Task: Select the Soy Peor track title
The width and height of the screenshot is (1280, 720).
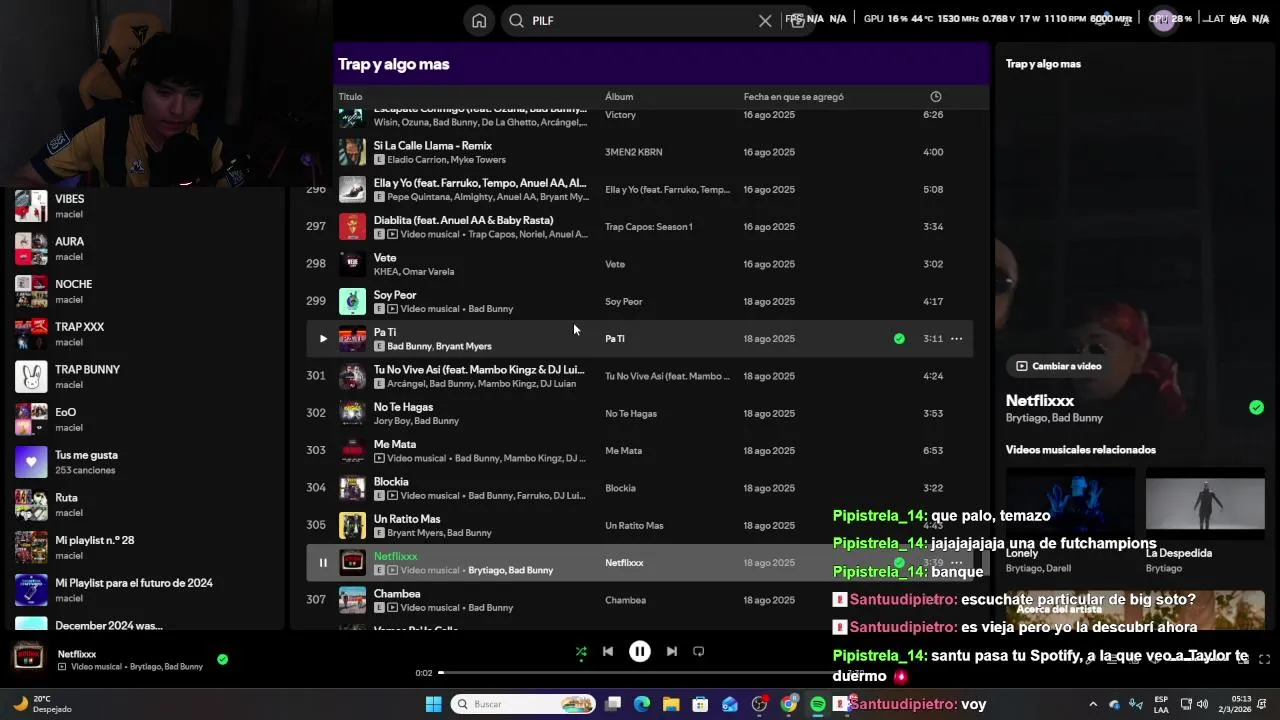Action: [x=395, y=295]
